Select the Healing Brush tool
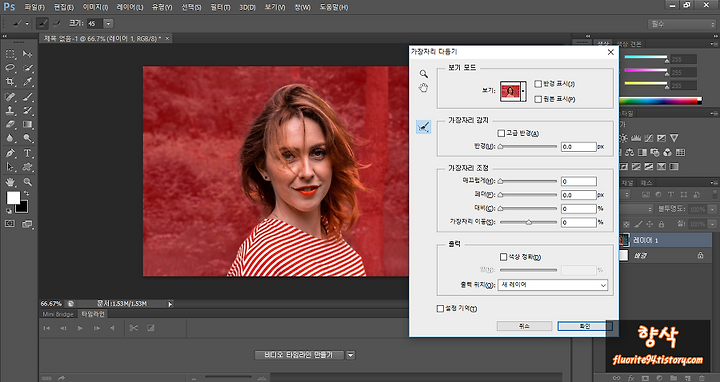Viewport: 720px width, 382px height. [10, 97]
